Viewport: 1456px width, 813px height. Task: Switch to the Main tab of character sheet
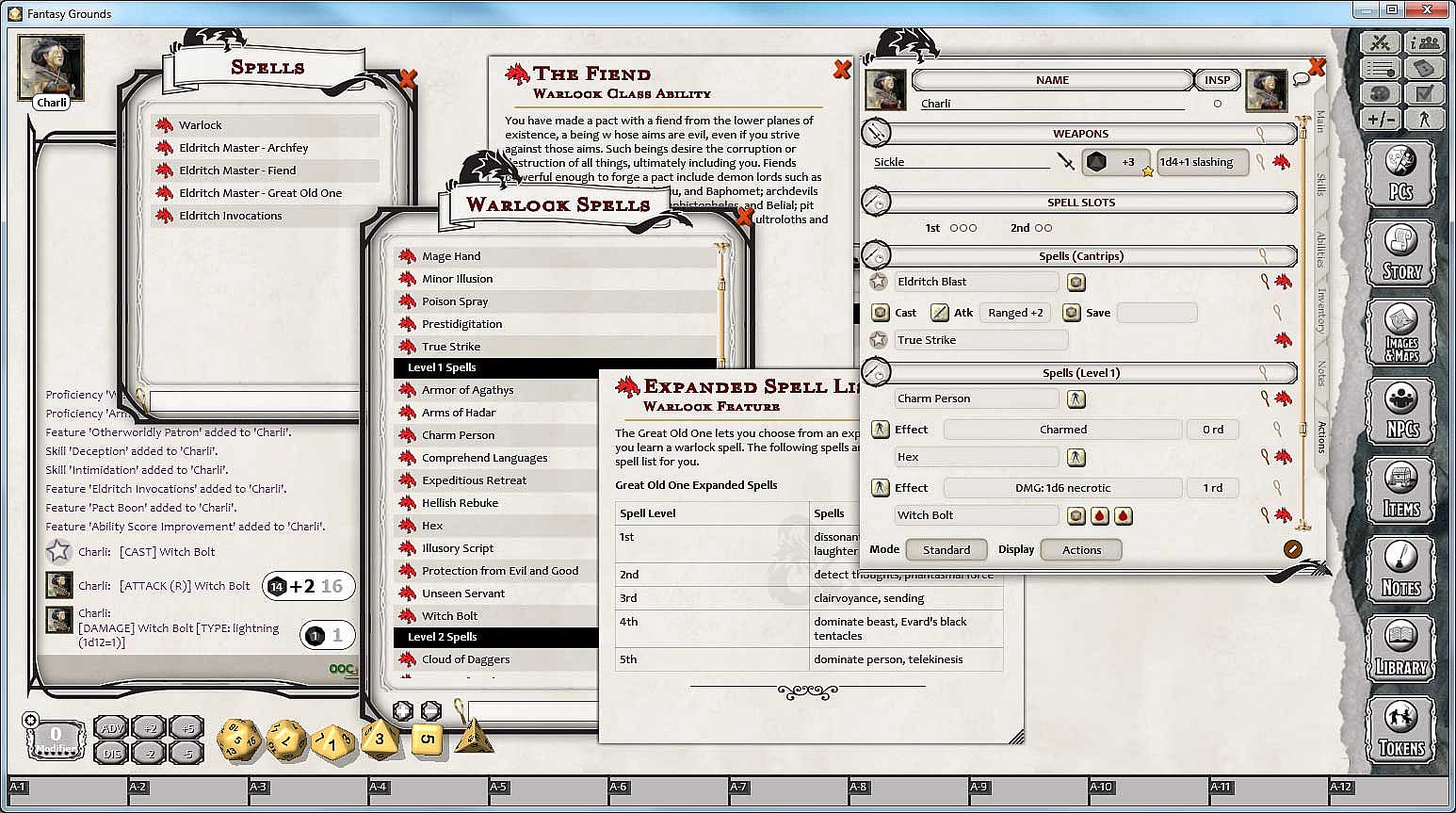1320,121
